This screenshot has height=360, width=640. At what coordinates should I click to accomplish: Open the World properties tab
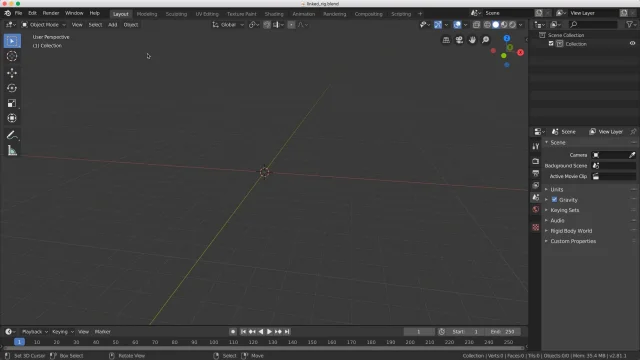click(536, 209)
